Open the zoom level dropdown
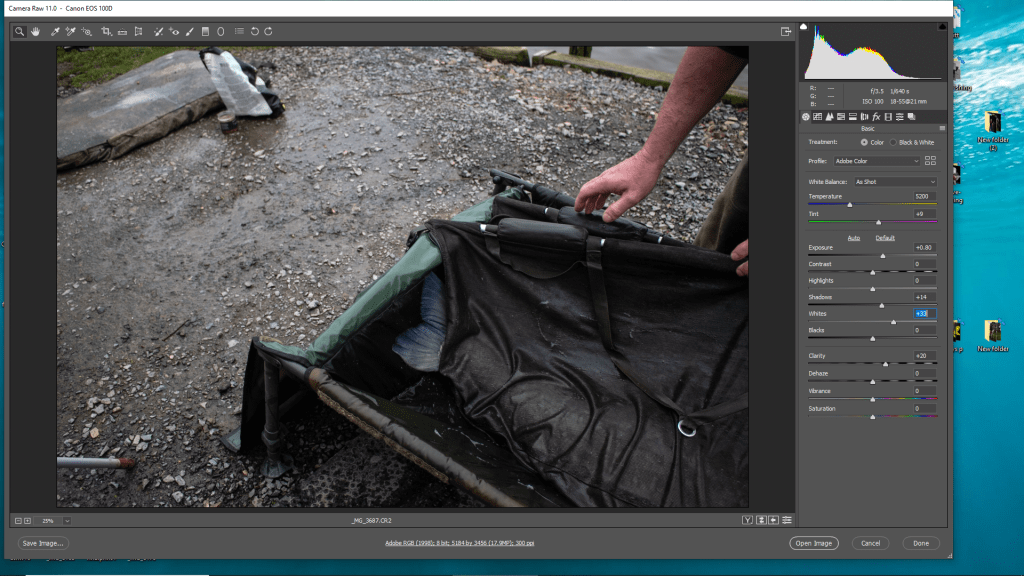 (67, 520)
